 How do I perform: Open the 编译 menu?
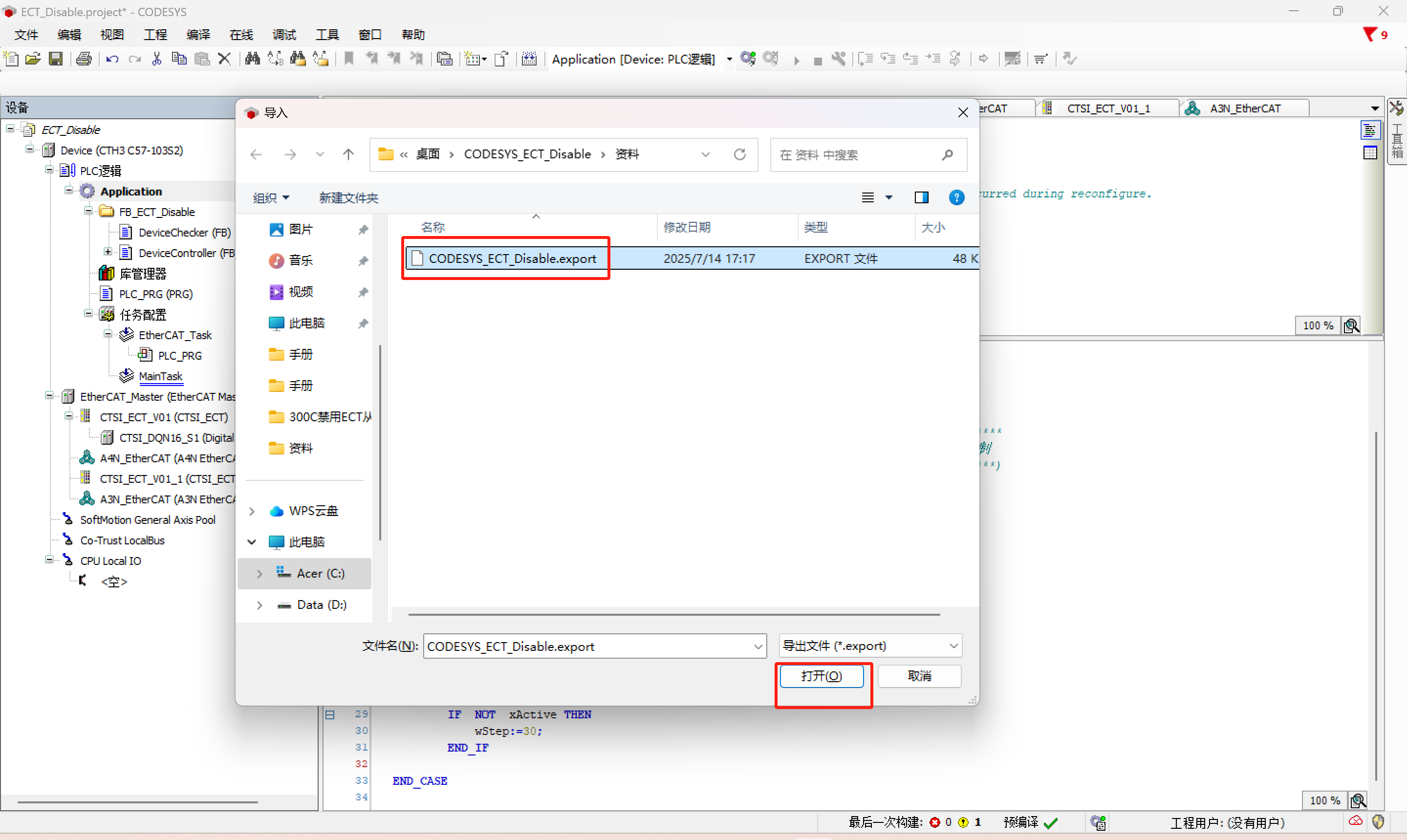point(198,35)
